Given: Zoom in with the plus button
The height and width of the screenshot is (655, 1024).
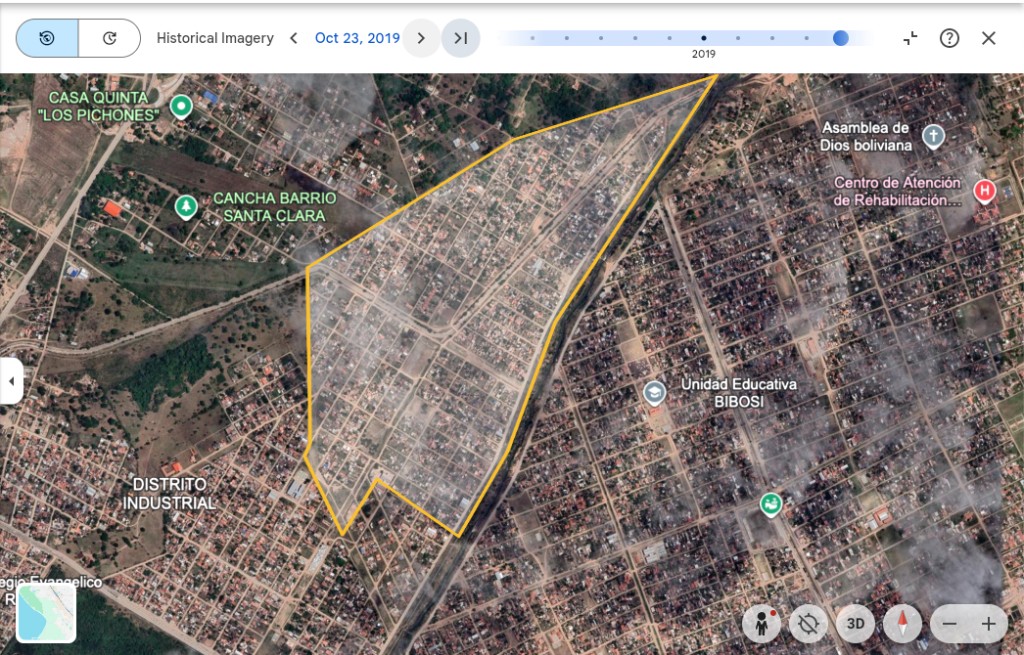Looking at the screenshot, I should pyautogui.click(x=988, y=624).
